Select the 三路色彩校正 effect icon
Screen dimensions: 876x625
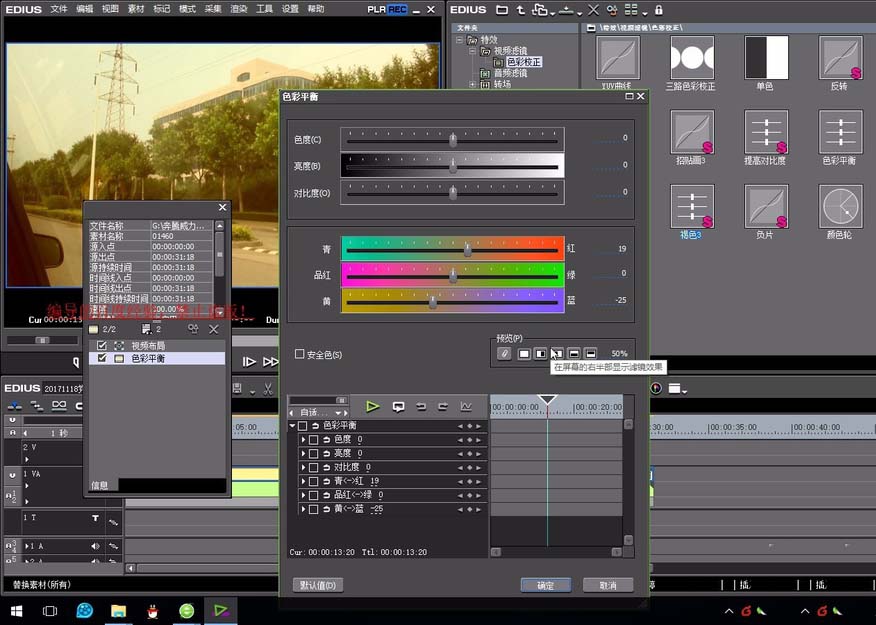(692, 57)
